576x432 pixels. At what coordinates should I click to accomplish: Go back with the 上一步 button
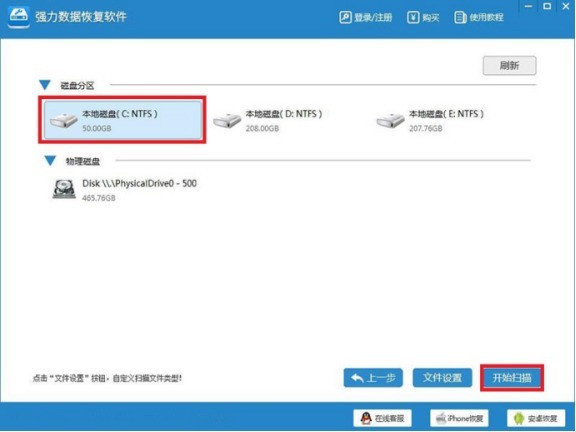[373, 378]
